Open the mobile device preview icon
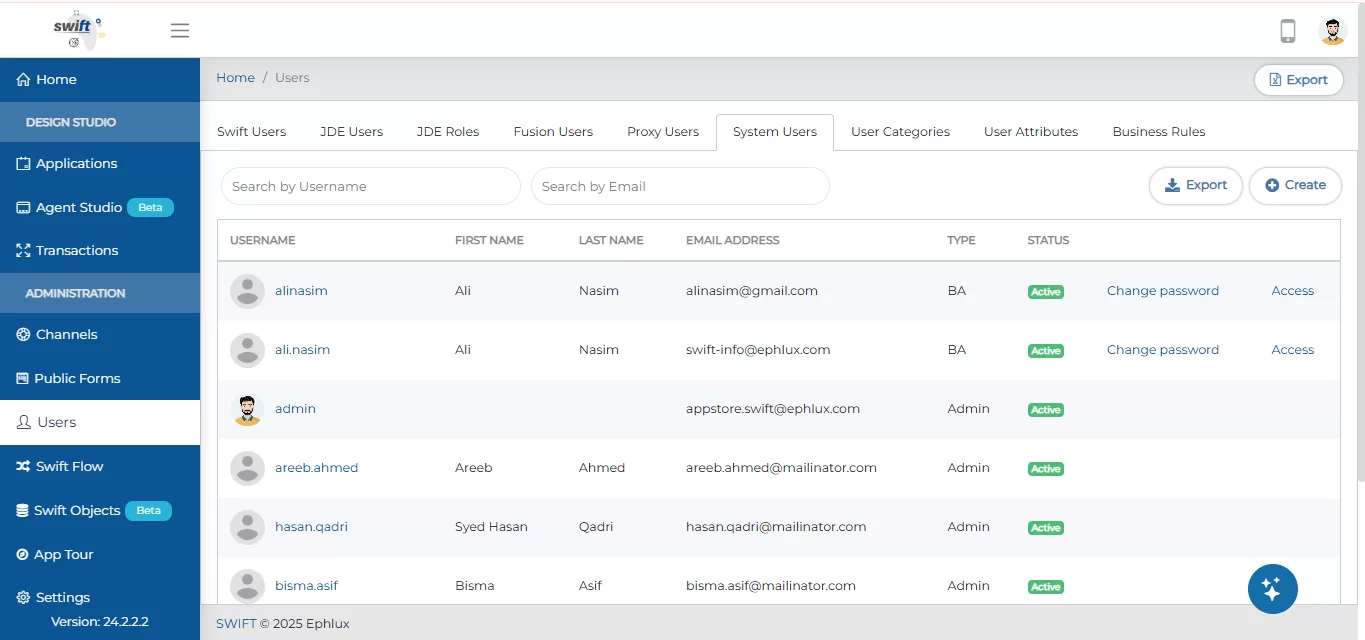This screenshot has height=640, width=1365. click(x=1288, y=31)
